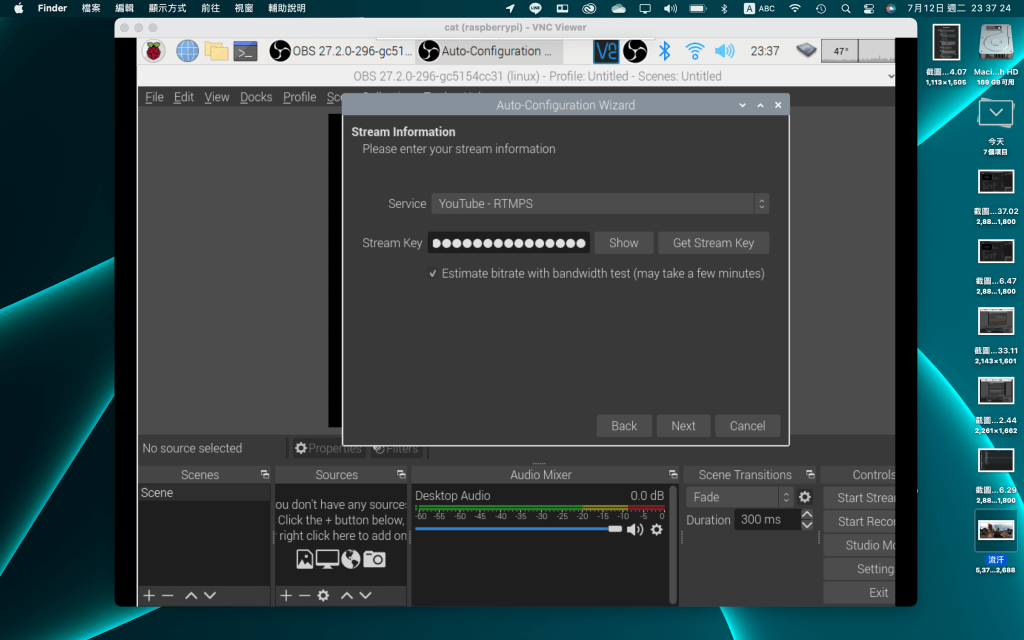Open Desktop Audio settings gear
Image resolution: width=1024 pixels, height=640 pixels.
[x=657, y=529]
